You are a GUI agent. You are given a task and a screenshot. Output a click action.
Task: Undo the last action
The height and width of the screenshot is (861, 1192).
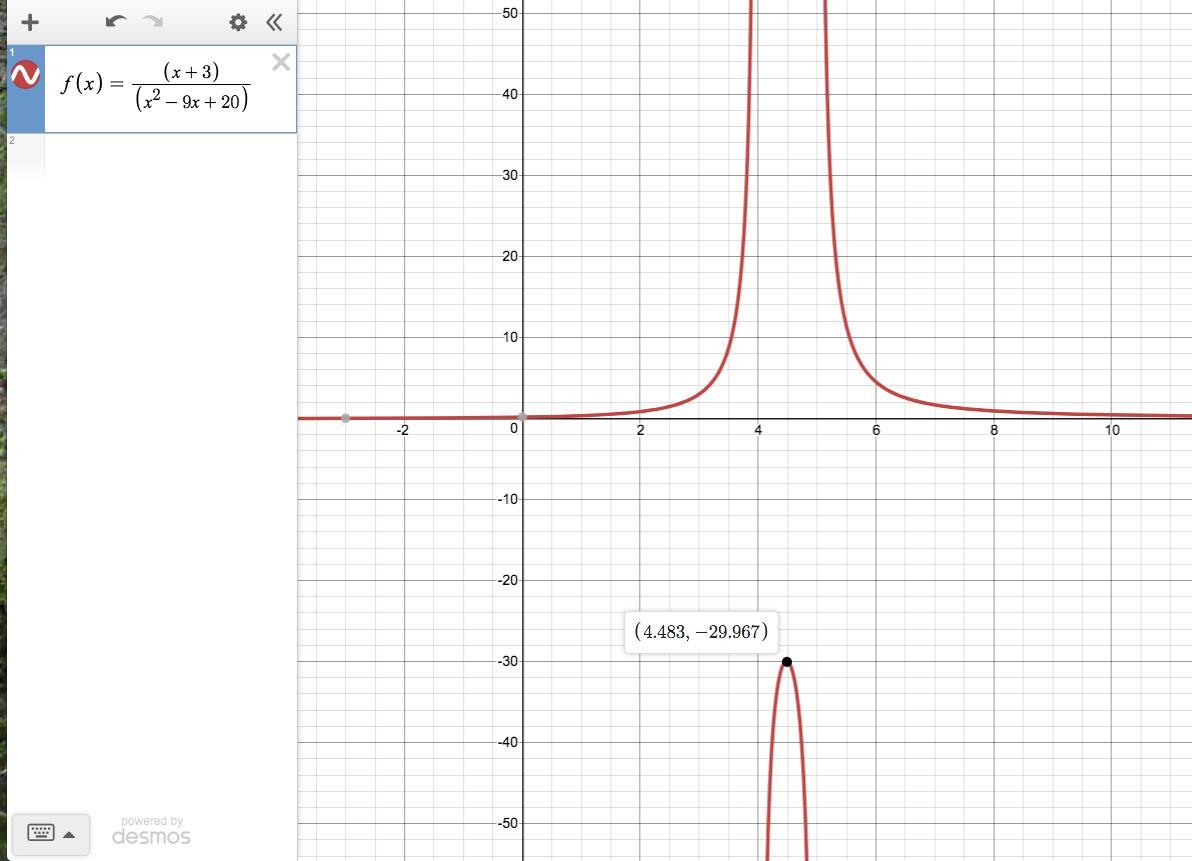coord(116,21)
